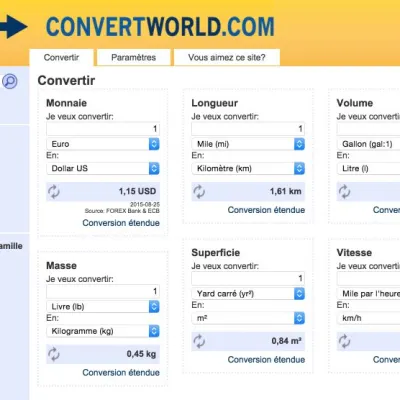Expand the Kilogramme (kg) dropdown
The width and height of the screenshot is (400, 400).
tap(103, 331)
